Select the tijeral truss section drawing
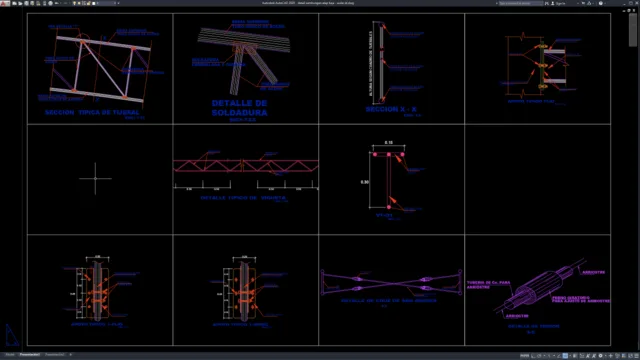This screenshot has height=360, width=640. click(100, 68)
